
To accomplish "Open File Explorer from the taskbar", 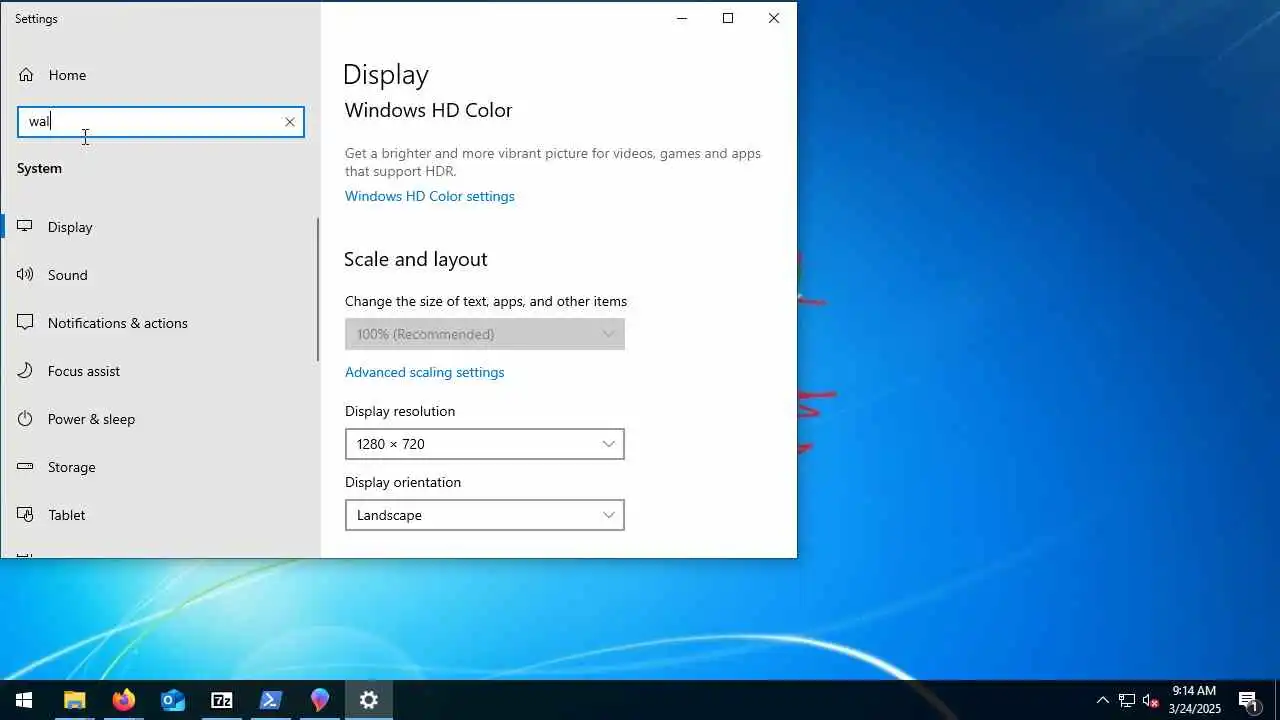I will [x=75, y=700].
